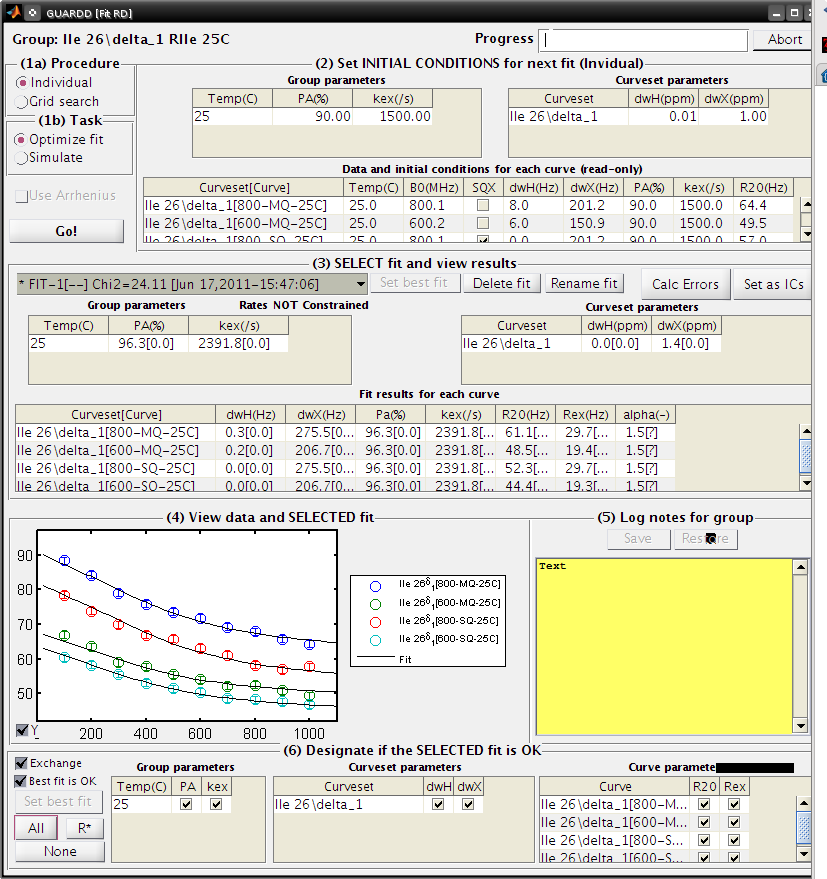Image resolution: width=827 pixels, height=879 pixels.
Task: Toggle dwH checkbox for Ile 26\delta_1
Action: point(438,804)
